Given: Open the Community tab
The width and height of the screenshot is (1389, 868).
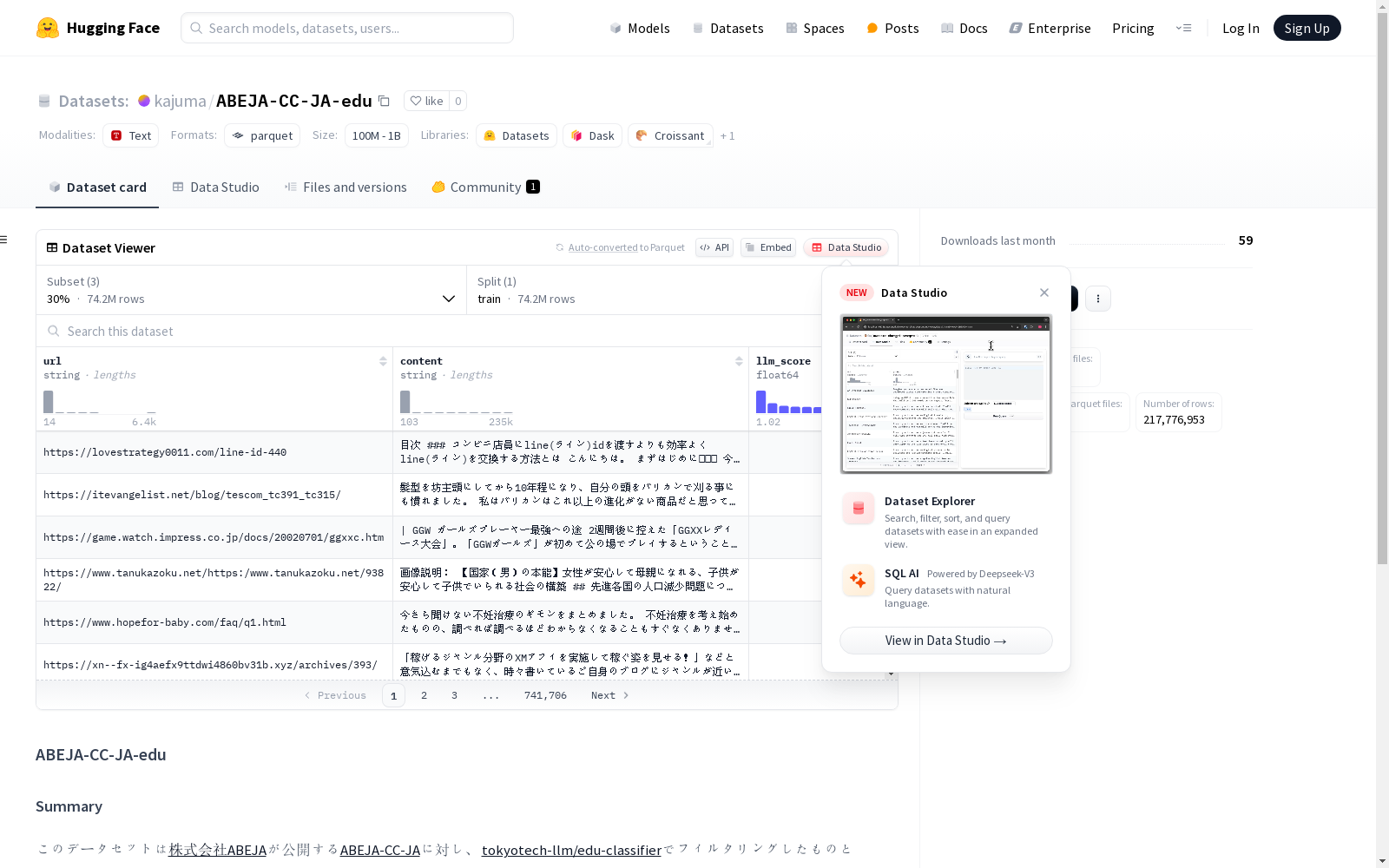Looking at the screenshot, I should click(x=485, y=187).
